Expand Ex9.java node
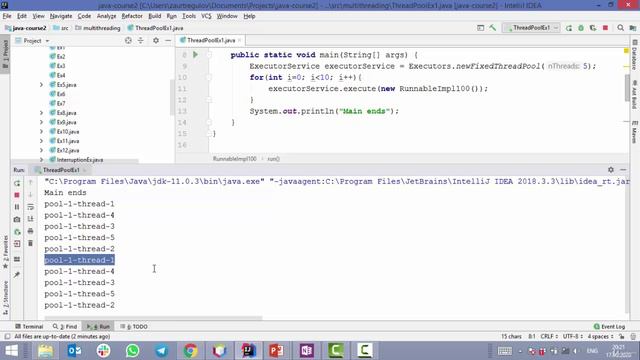 pyautogui.click(x=41, y=122)
